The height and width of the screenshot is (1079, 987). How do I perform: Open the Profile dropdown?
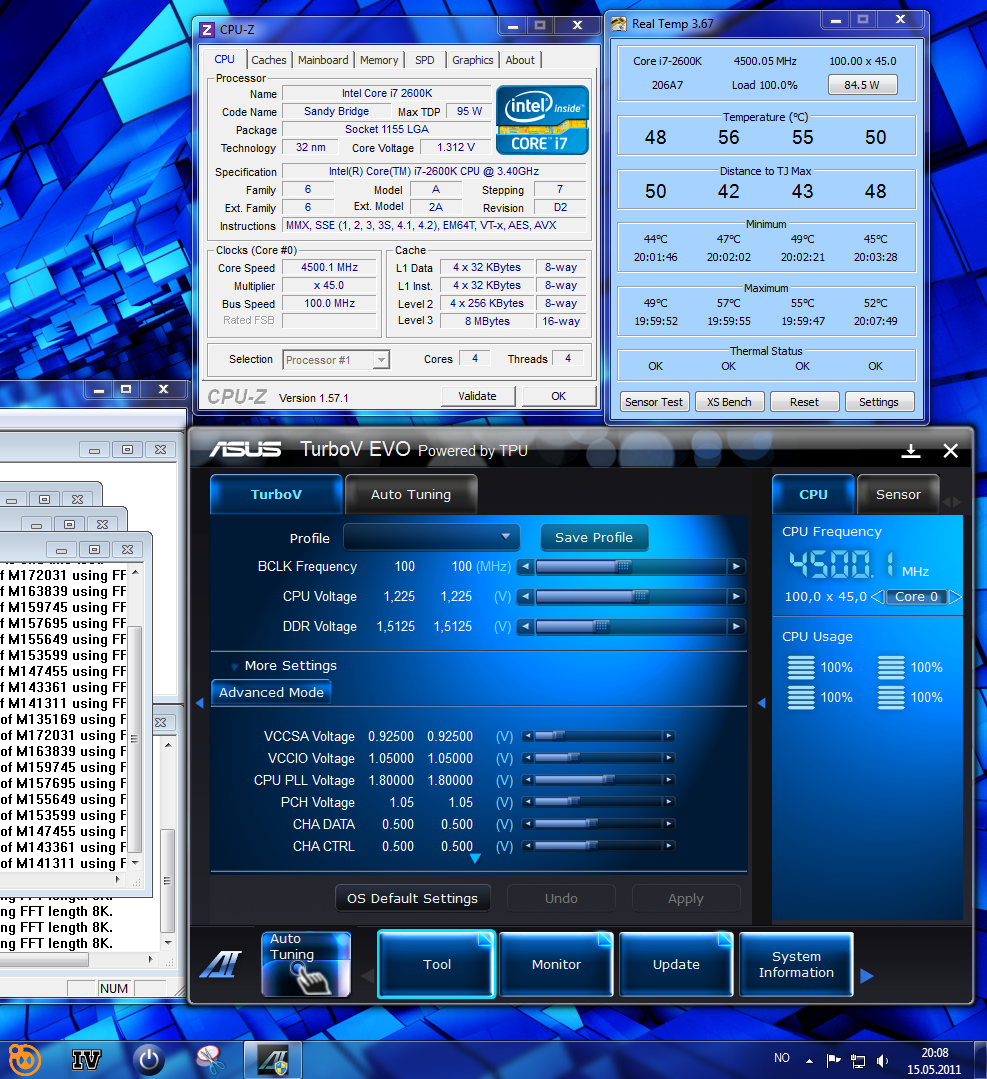click(x=432, y=537)
